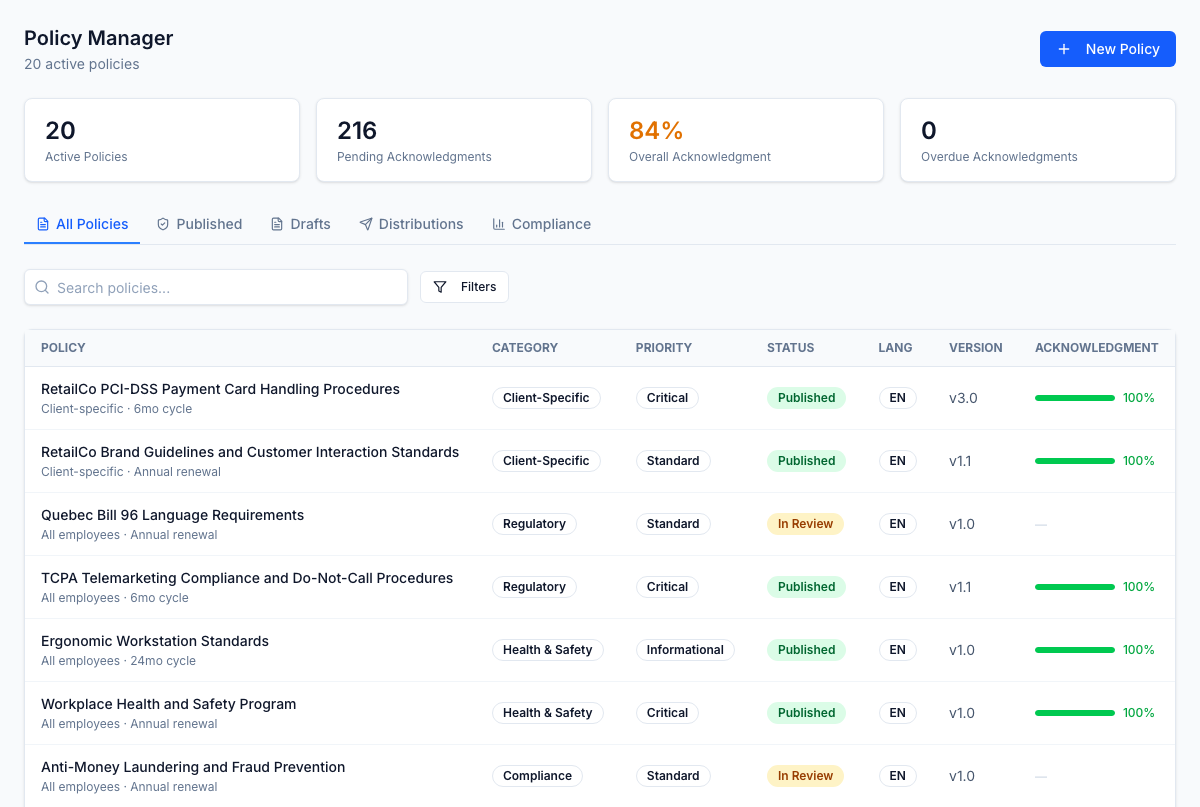Click Published status in Workplace Health and Safety row
This screenshot has width=1200, height=807.
[806, 713]
